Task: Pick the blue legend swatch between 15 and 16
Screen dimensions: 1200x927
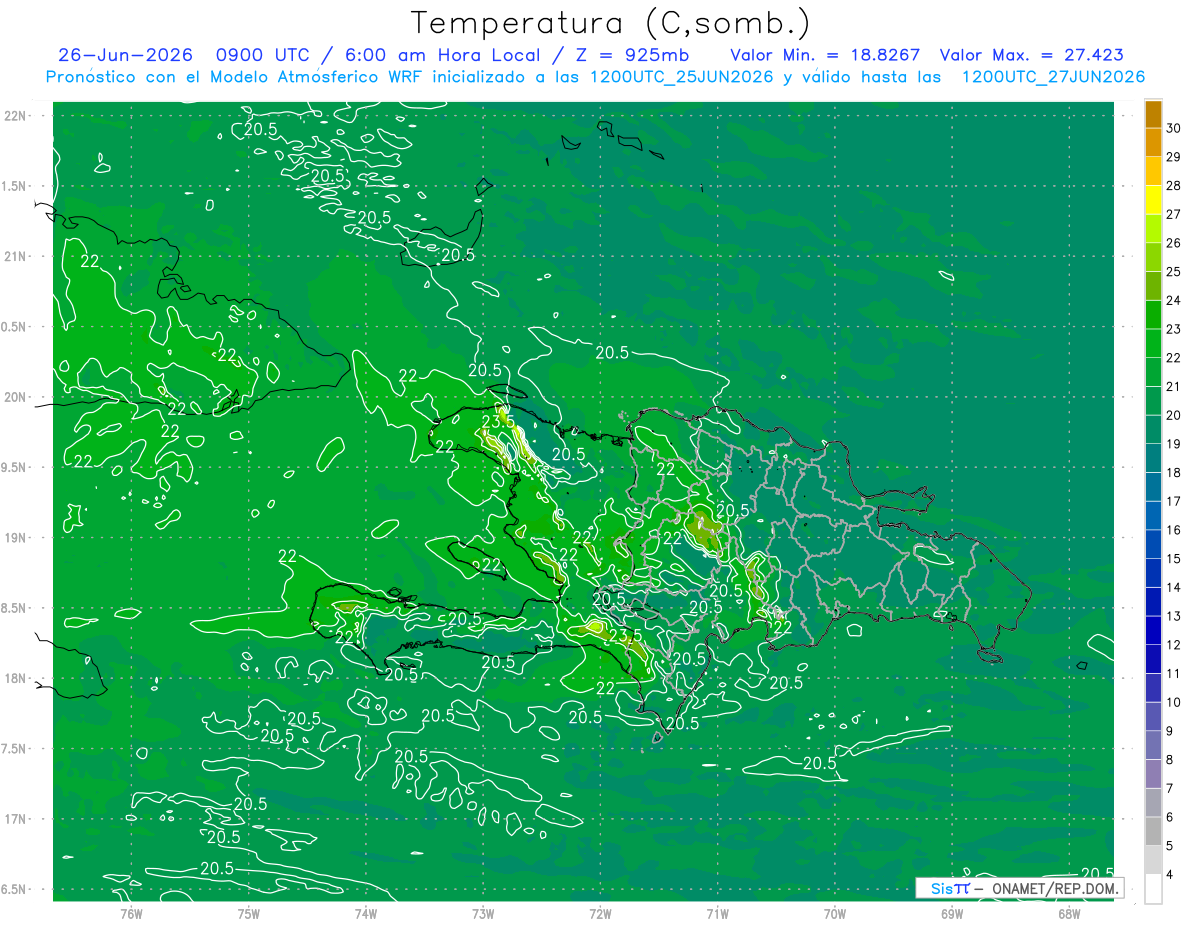Action: pos(1153,544)
